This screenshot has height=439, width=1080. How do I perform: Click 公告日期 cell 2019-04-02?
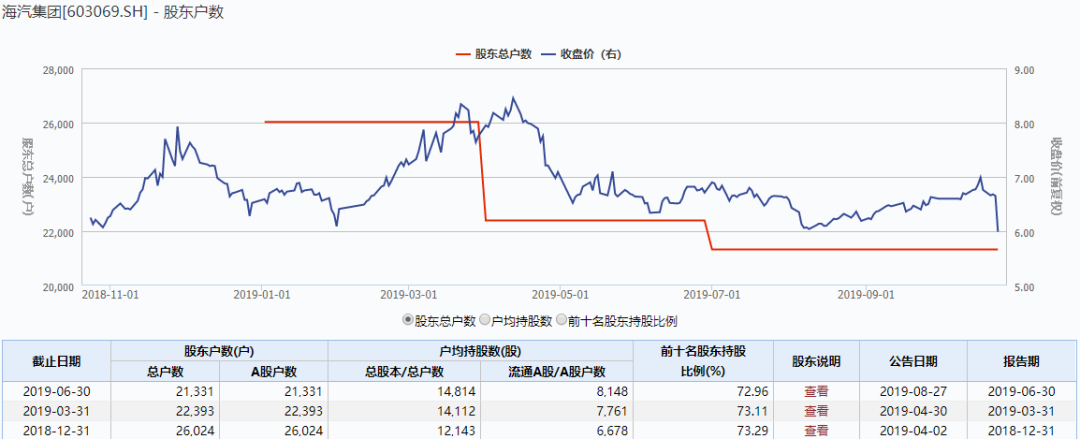(x=913, y=431)
